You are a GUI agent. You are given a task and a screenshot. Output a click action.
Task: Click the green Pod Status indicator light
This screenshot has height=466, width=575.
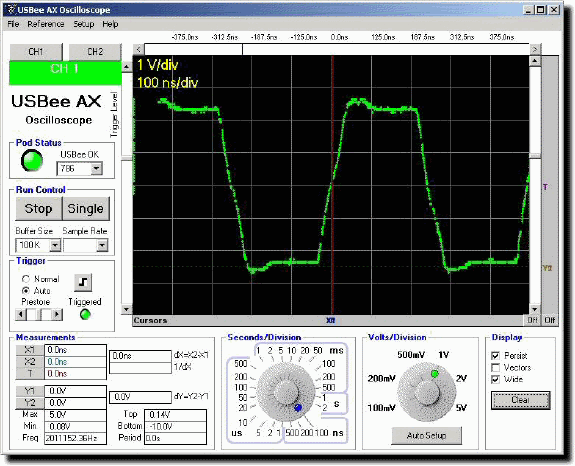coord(32,161)
